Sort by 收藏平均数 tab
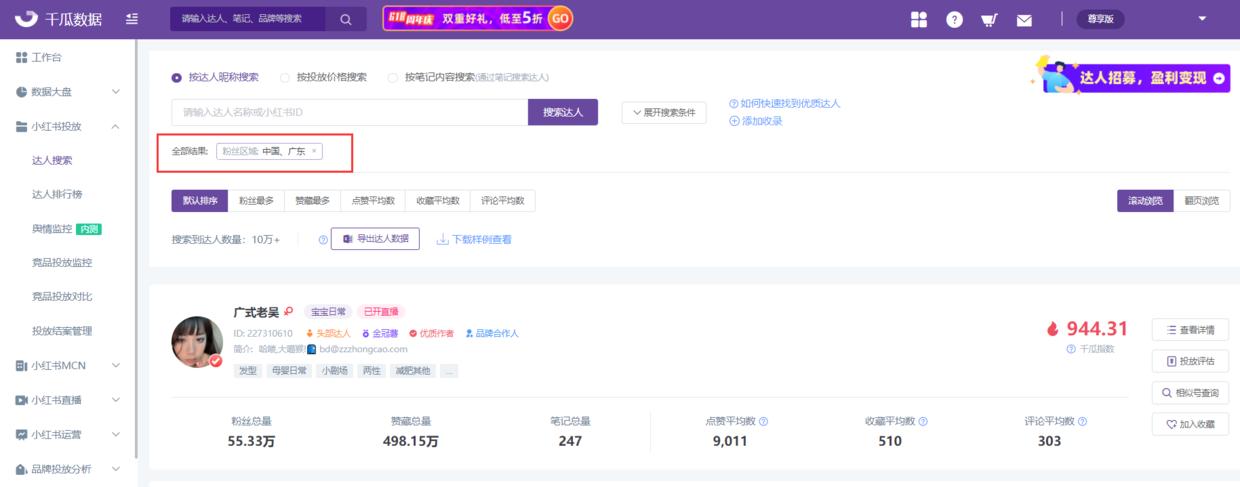 coord(437,201)
